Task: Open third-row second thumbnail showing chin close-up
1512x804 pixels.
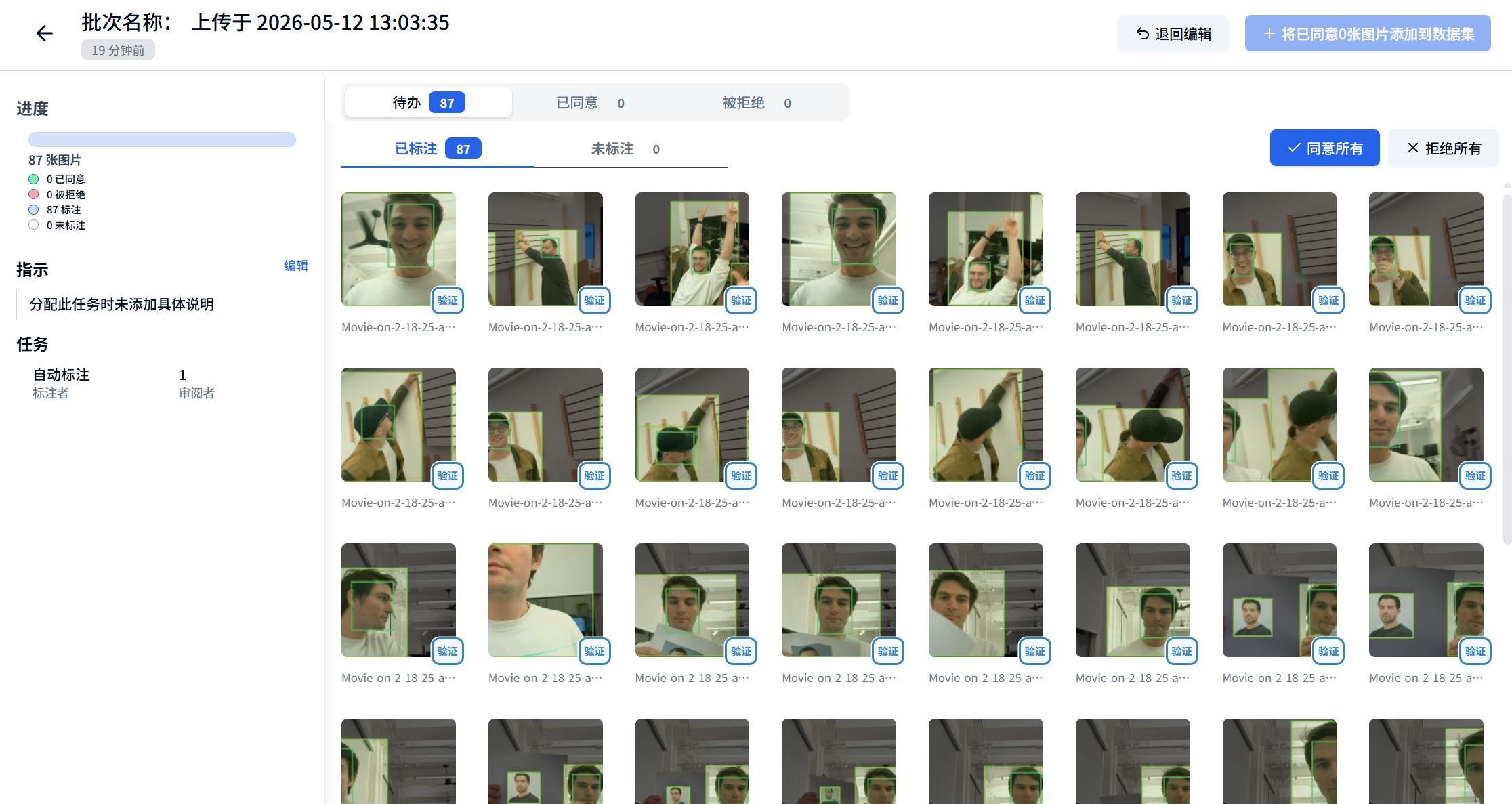Action: pyautogui.click(x=545, y=600)
